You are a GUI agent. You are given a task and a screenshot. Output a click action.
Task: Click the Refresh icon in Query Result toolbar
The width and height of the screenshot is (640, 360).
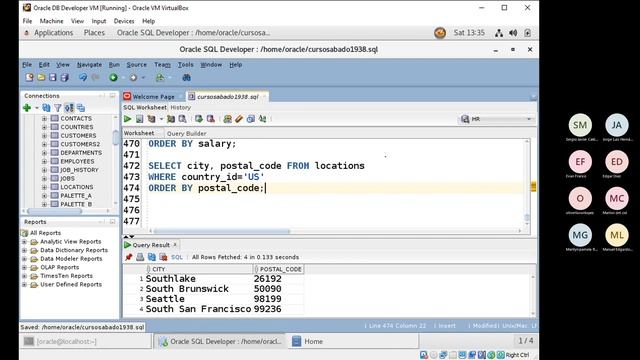151,257
